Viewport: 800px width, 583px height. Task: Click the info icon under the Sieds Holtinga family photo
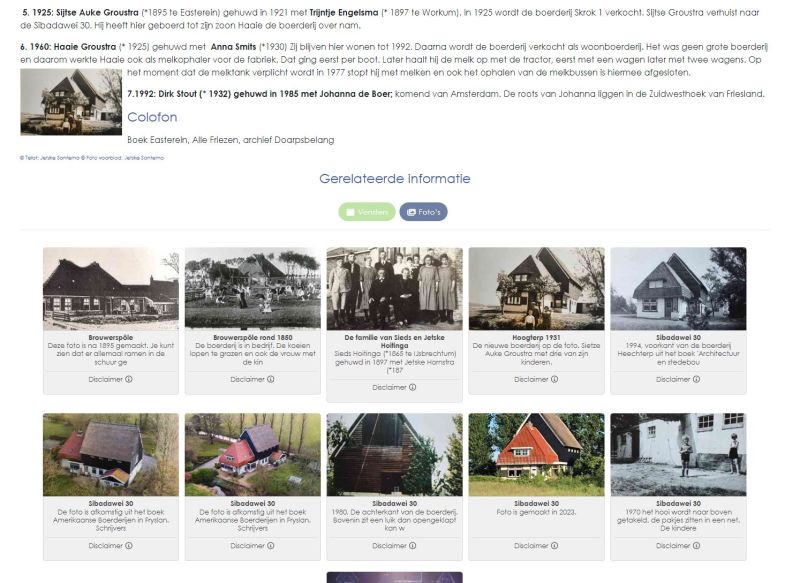click(412, 388)
